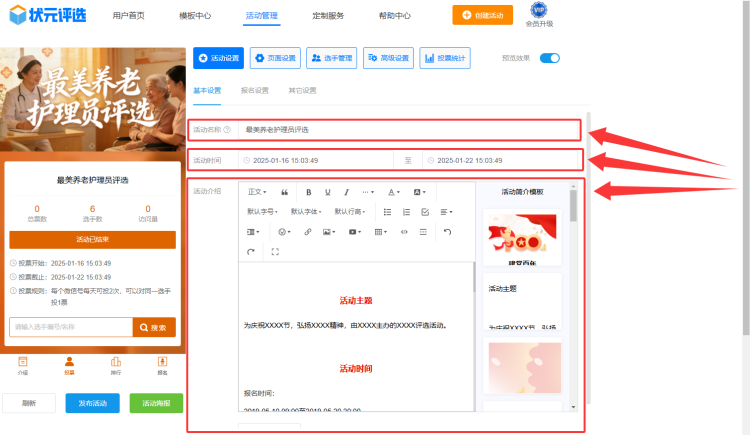Open the font color dropdown

[394, 192]
